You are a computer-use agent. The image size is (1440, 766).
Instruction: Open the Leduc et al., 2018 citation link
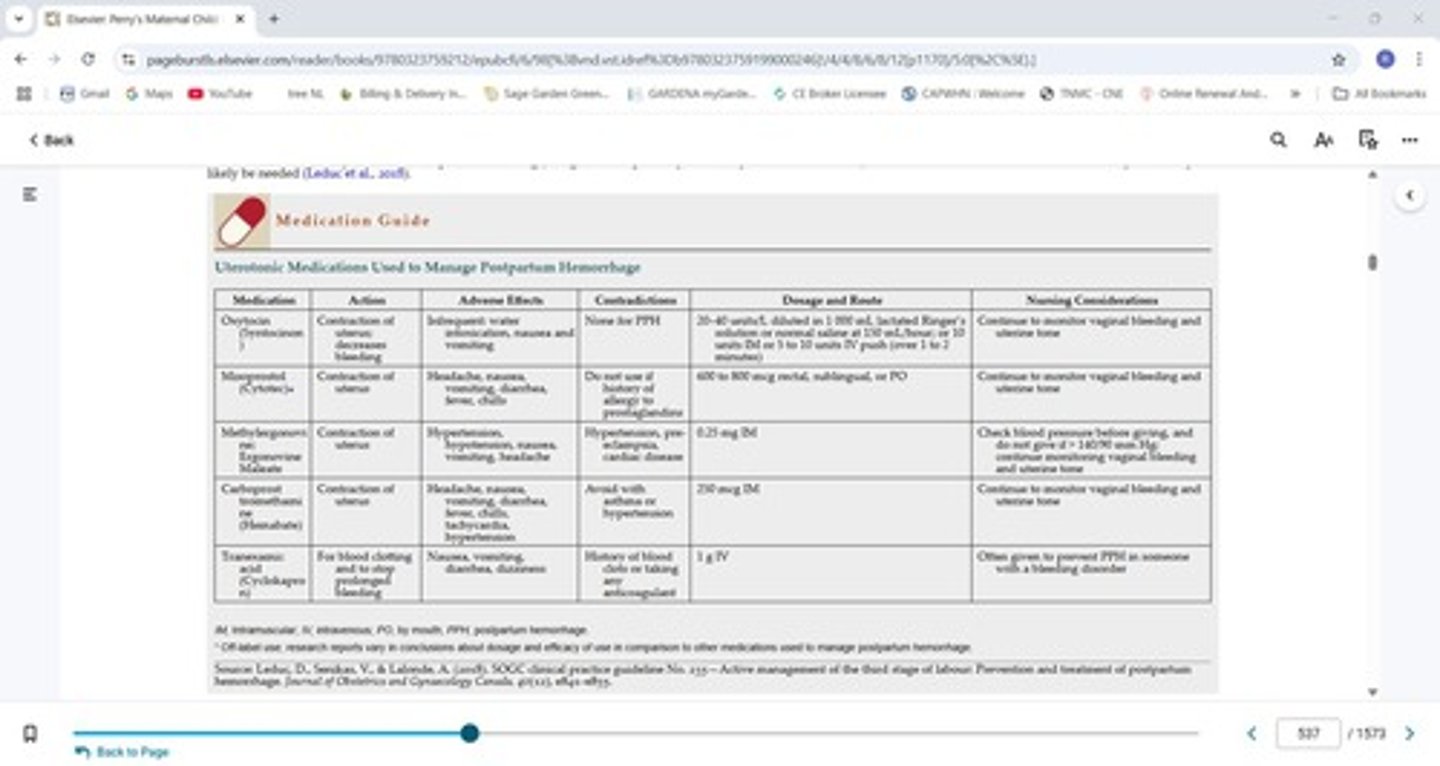(356, 174)
